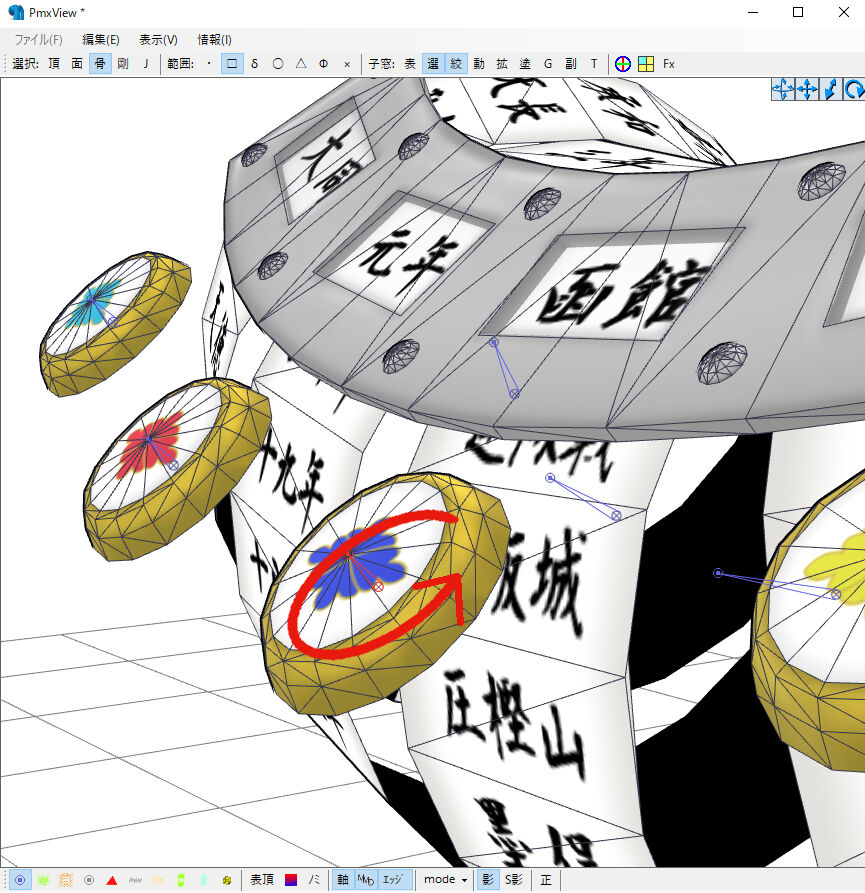Toggle the 選 sub-window
Viewport: 865px width, 893px height.
pyautogui.click(x=433, y=64)
